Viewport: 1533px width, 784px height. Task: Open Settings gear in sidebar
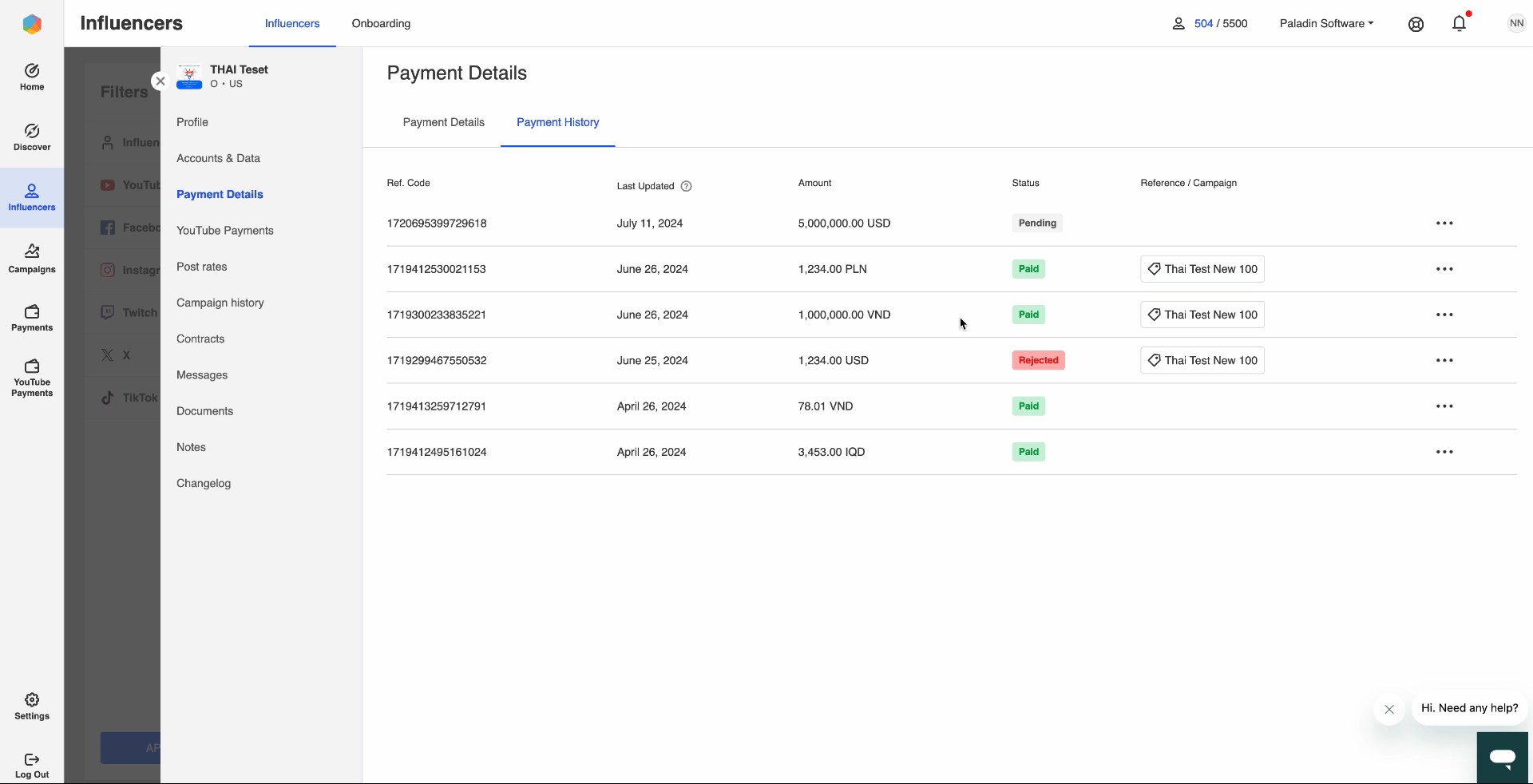(x=32, y=707)
